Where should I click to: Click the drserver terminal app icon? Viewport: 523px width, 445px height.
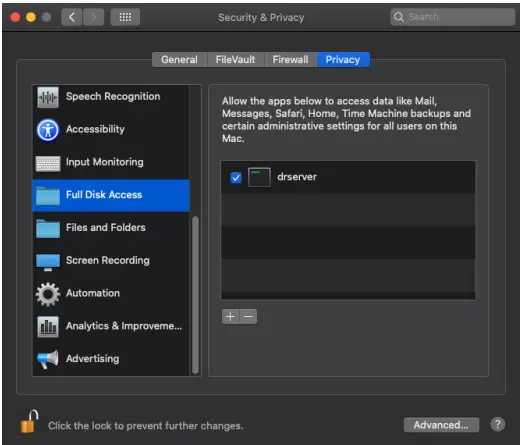click(x=259, y=177)
